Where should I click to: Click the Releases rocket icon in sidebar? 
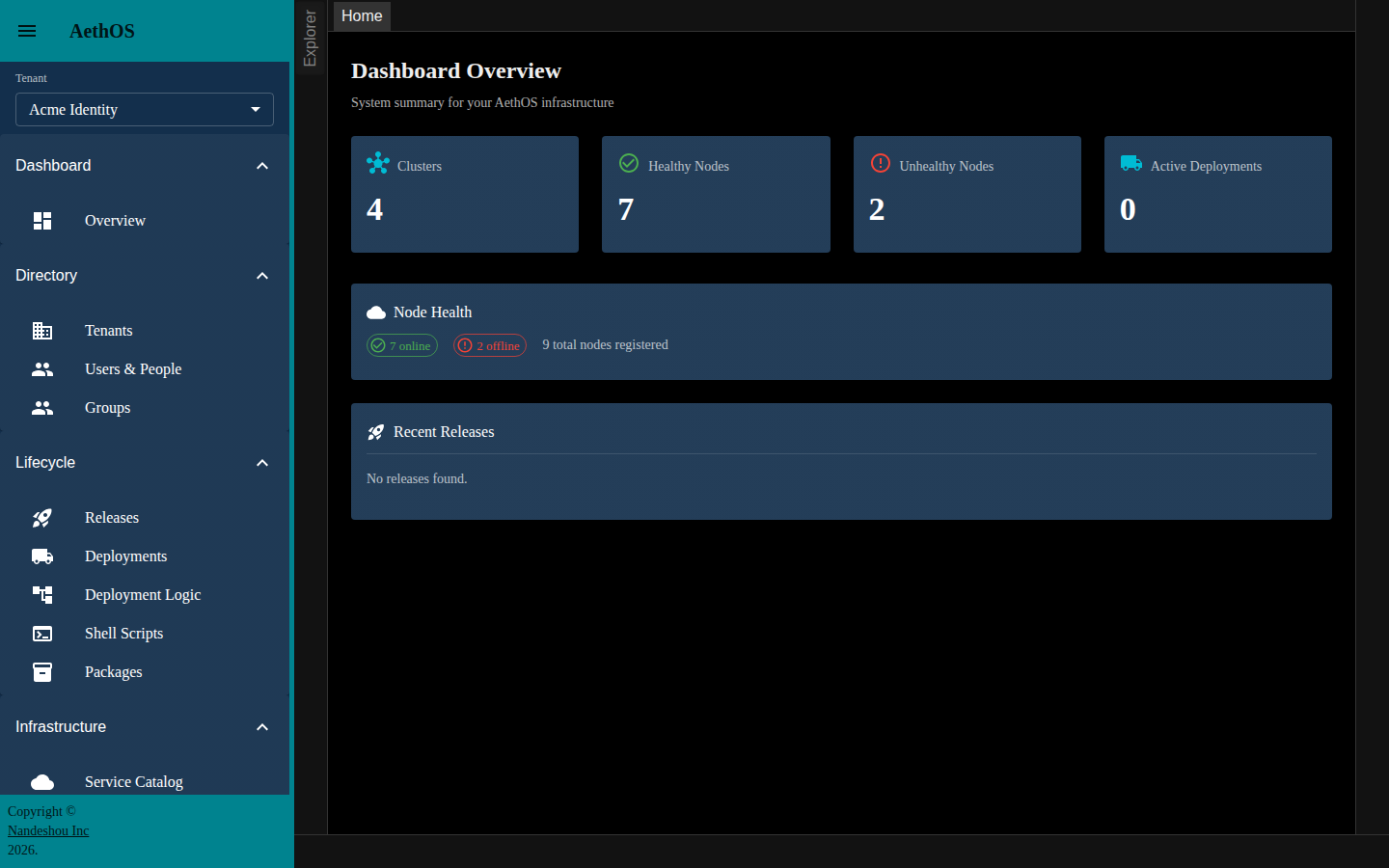tap(42, 518)
